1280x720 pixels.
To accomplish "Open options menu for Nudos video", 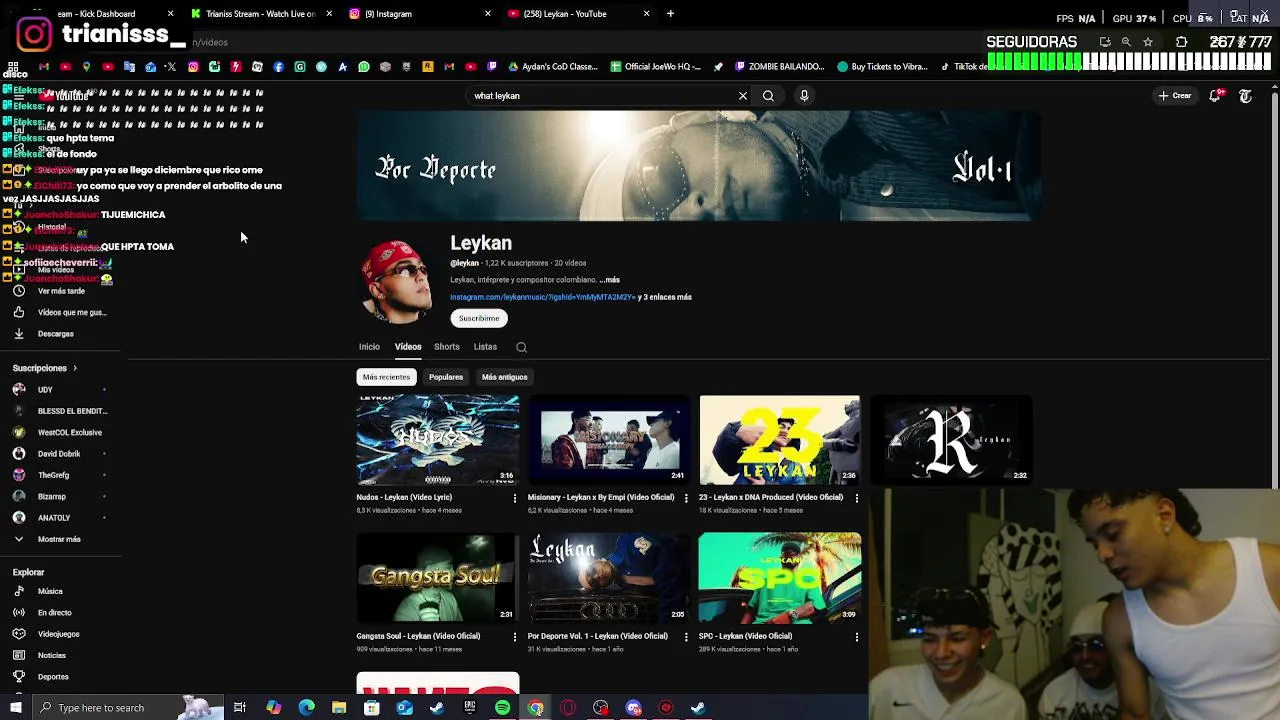I will click(515, 497).
